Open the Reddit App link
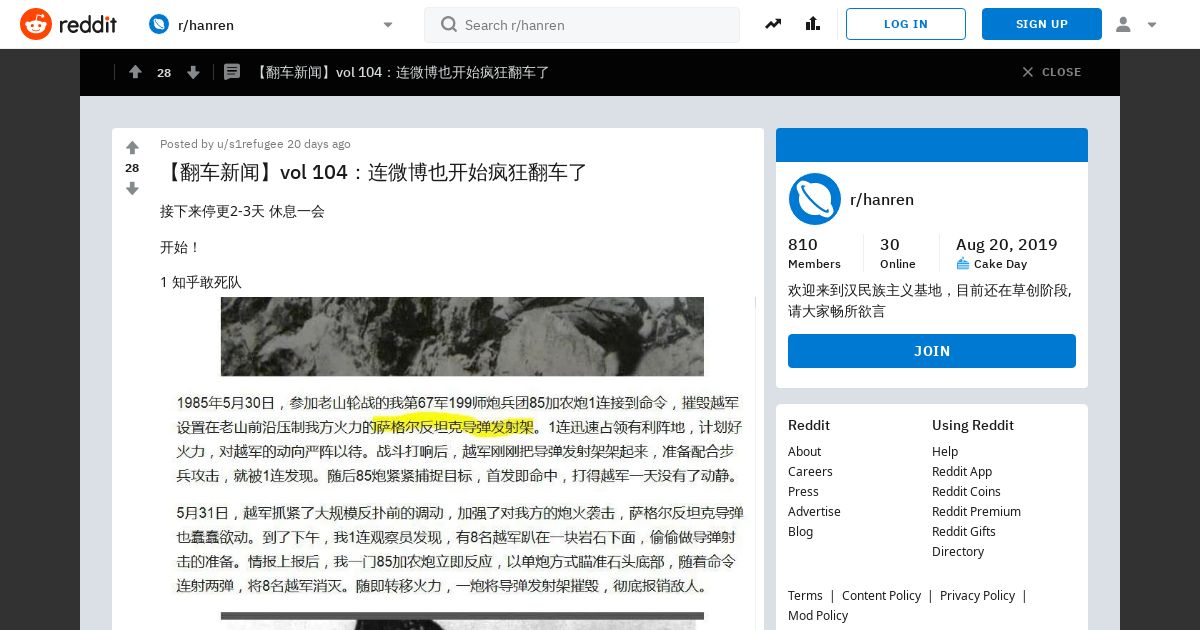The width and height of the screenshot is (1200, 630). 962,471
